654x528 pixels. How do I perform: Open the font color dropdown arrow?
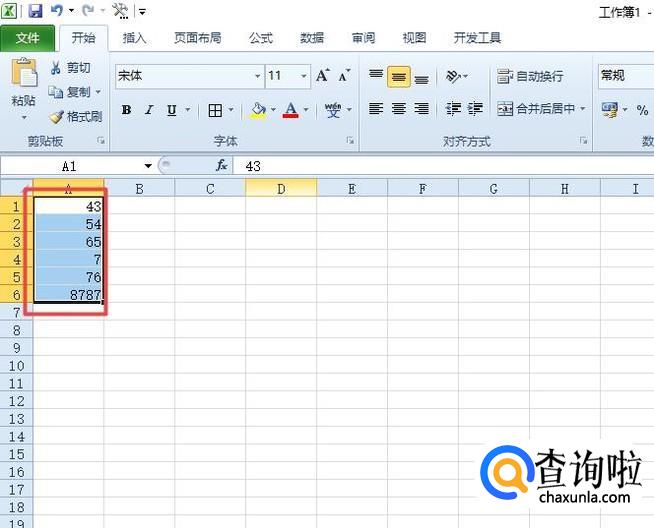[x=306, y=110]
